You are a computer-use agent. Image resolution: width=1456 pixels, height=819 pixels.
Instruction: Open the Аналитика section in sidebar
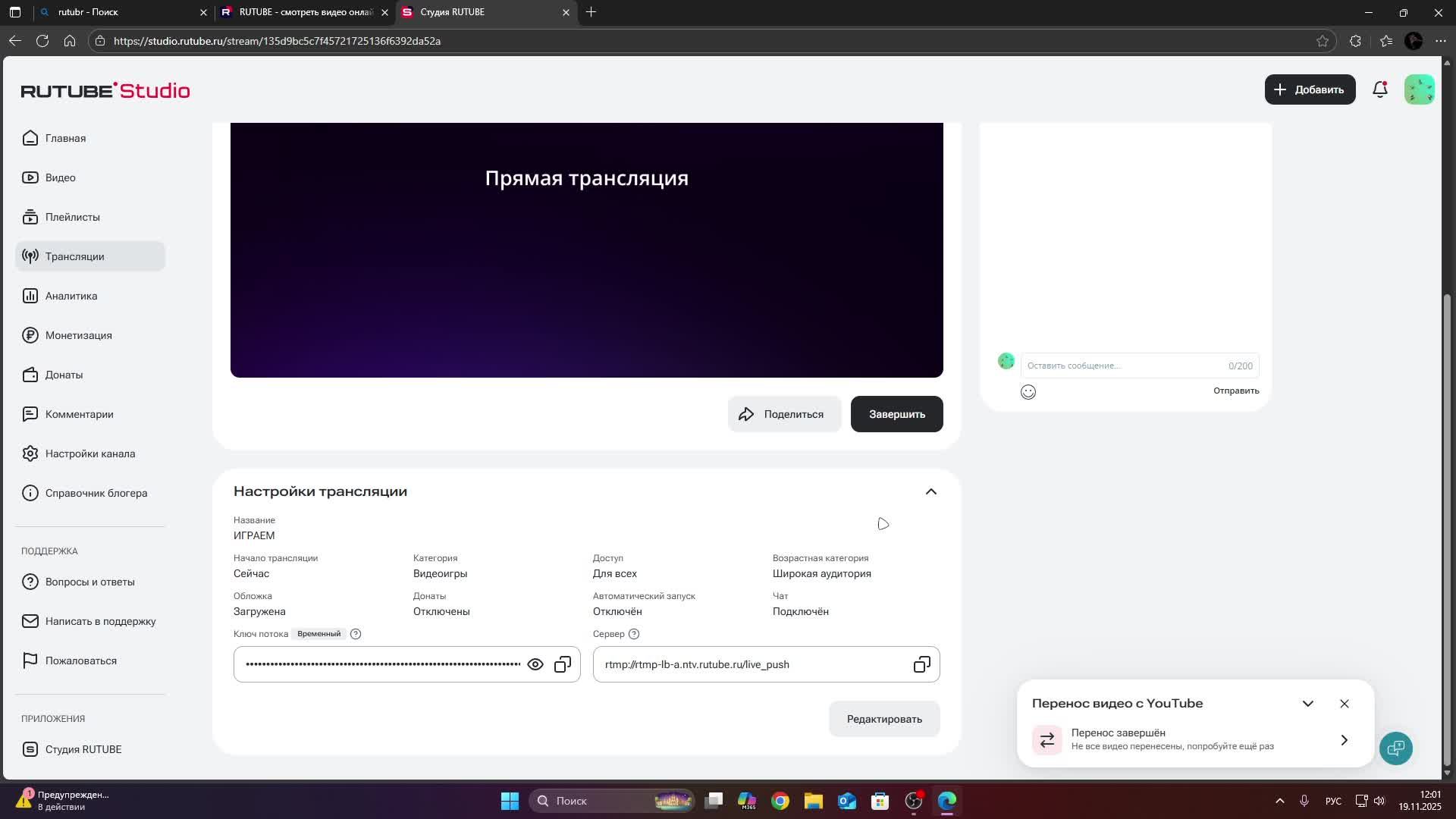click(70, 296)
